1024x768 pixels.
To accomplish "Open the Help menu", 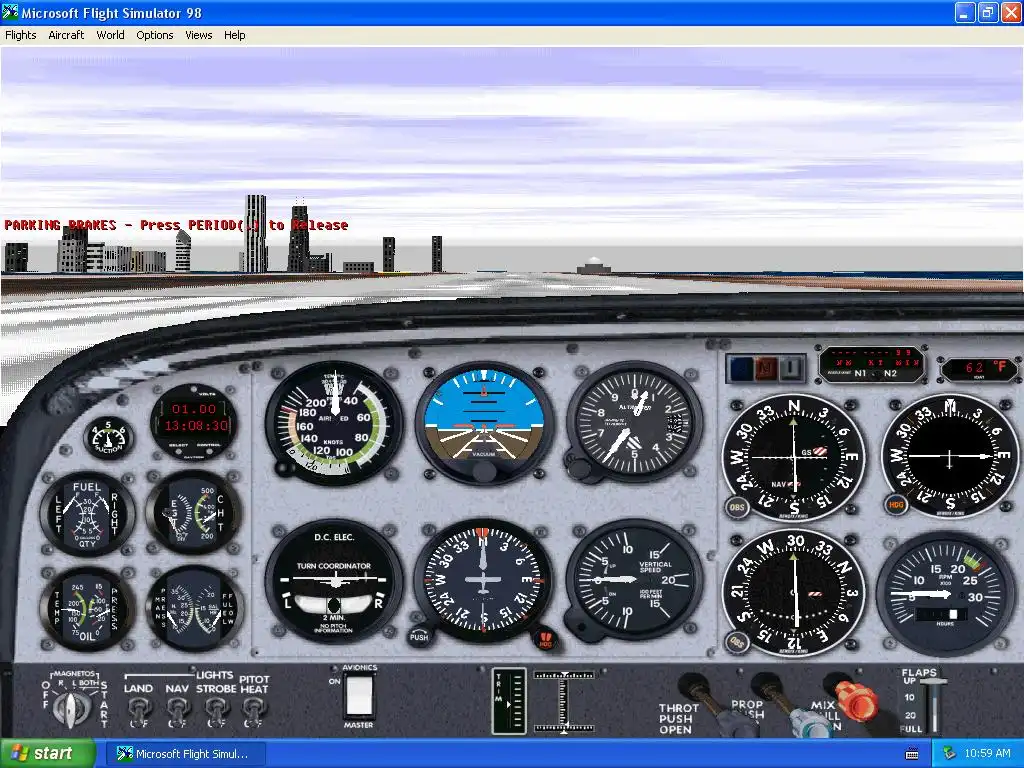I will click(234, 35).
